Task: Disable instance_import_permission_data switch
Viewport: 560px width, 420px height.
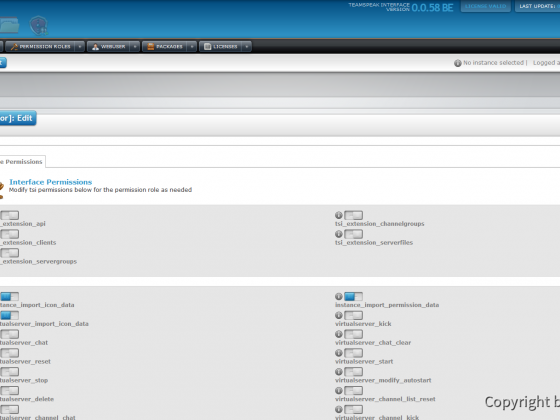Action: pos(354,296)
